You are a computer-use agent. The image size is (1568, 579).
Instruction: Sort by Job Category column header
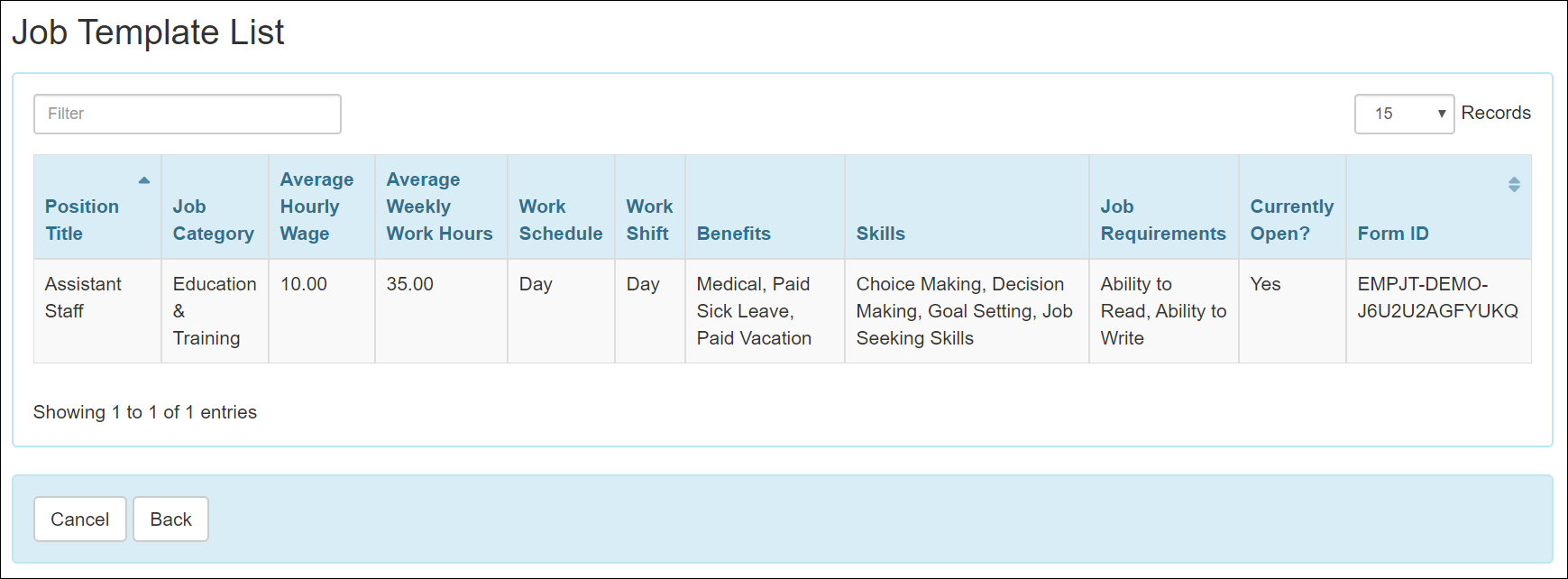coord(213,219)
